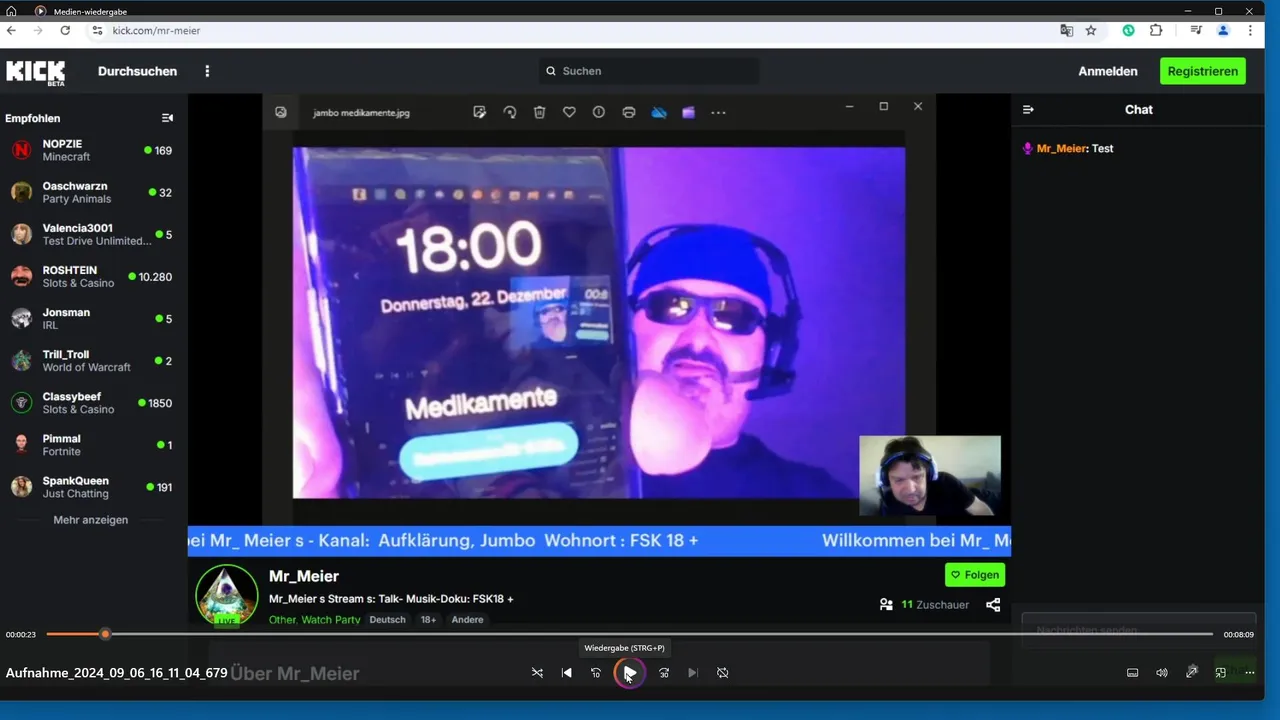The width and height of the screenshot is (1280, 720).
Task: Bookmark page with star icon
Action: 1091,31
